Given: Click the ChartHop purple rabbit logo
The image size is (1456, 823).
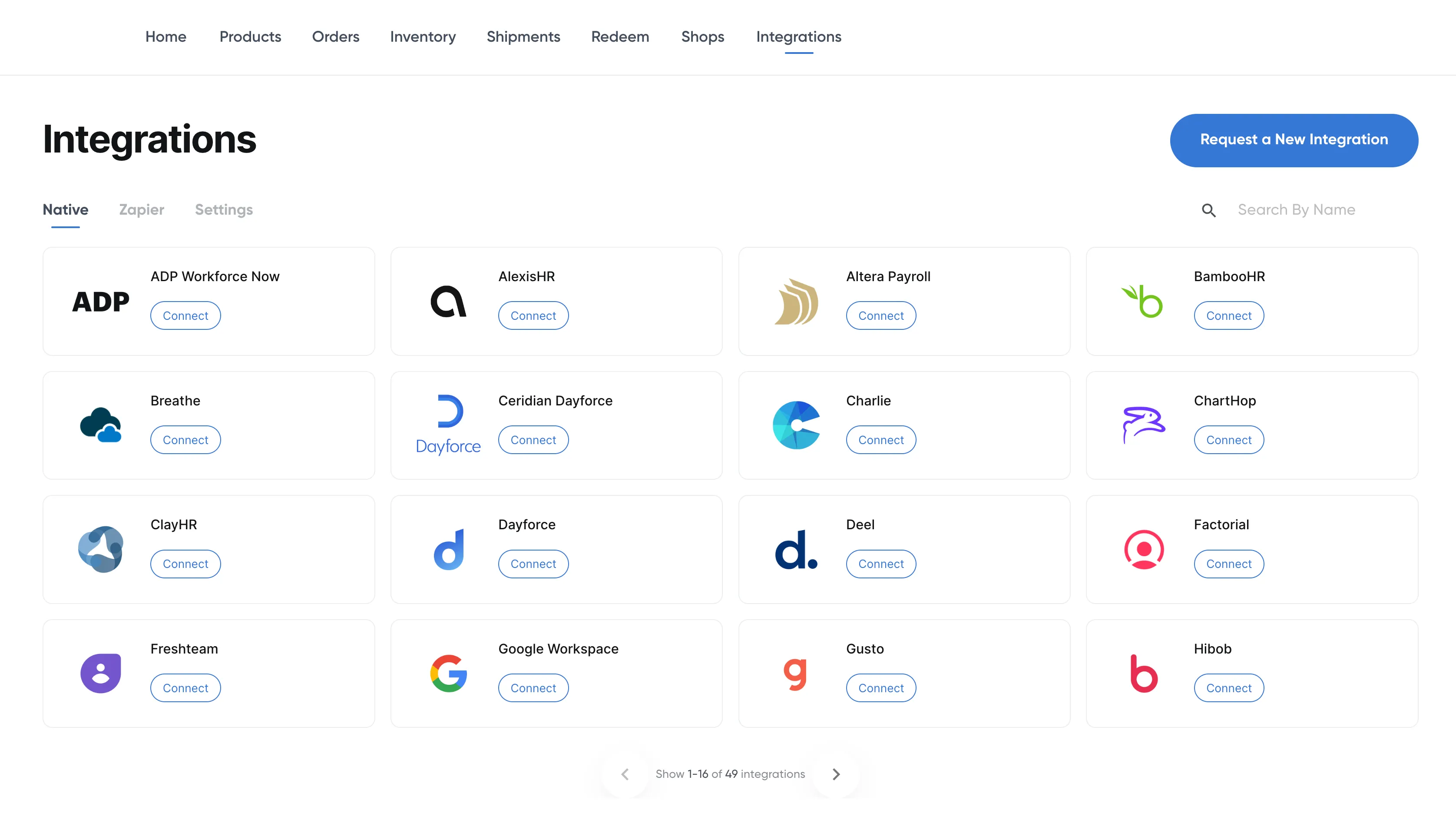Looking at the screenshot, I should click(x=1143, y=425).
